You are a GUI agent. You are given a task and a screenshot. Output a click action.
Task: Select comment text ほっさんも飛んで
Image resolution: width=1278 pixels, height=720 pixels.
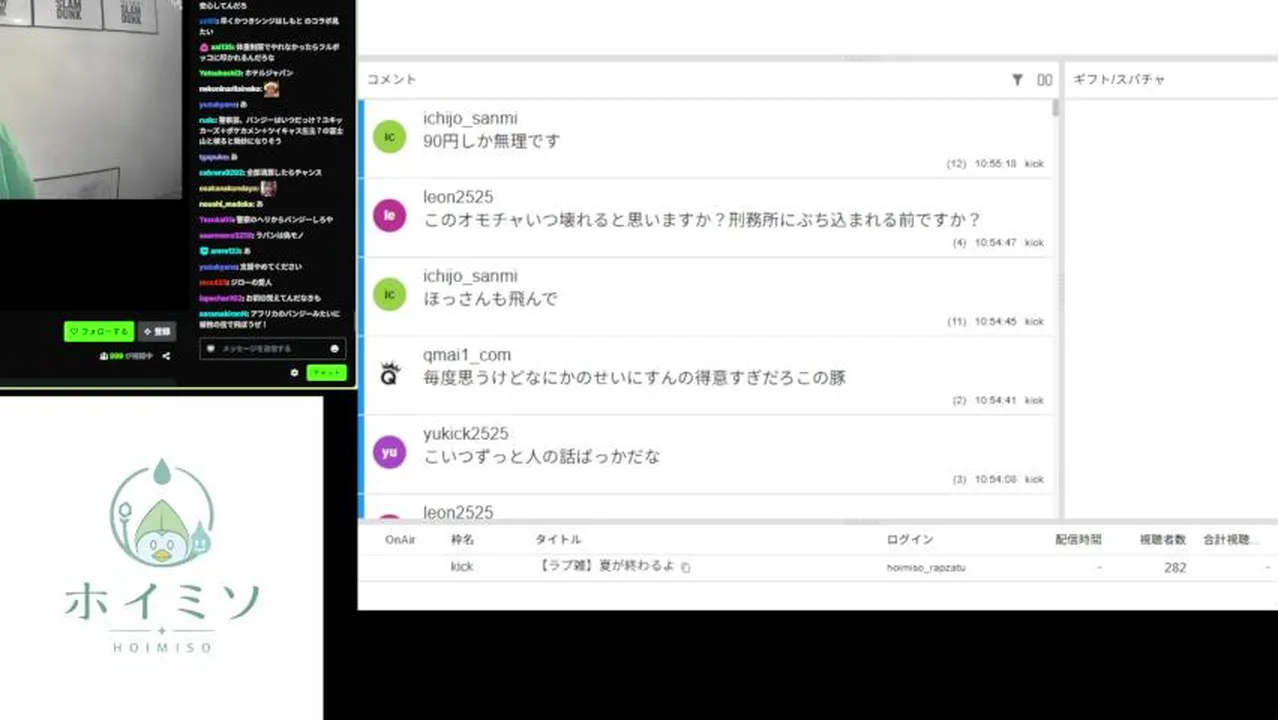click(491, 299)
